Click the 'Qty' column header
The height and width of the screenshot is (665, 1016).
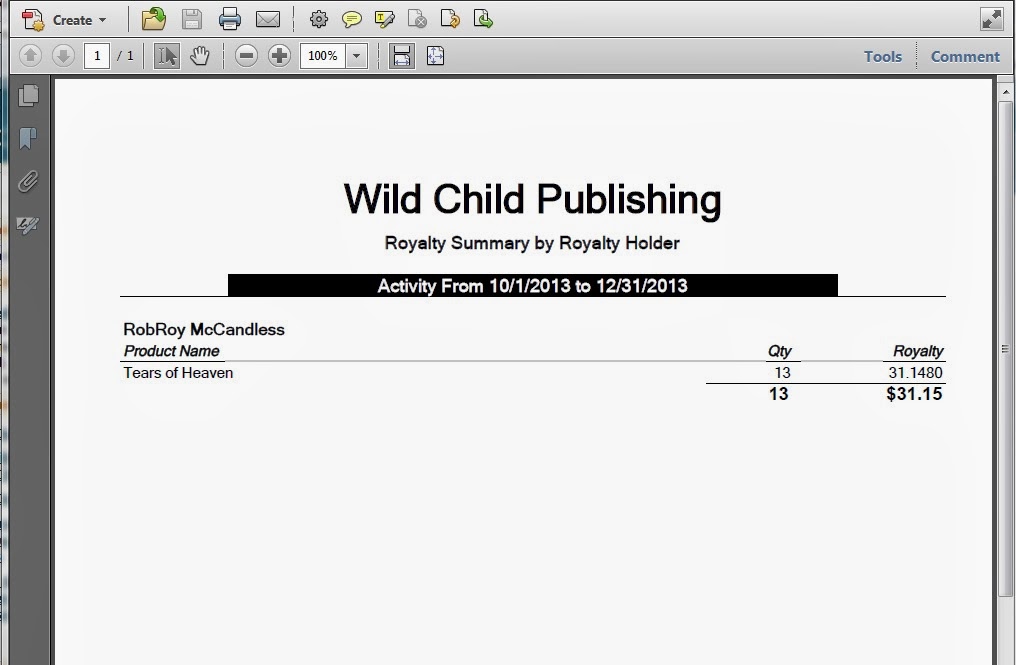[x=779, y=351]
